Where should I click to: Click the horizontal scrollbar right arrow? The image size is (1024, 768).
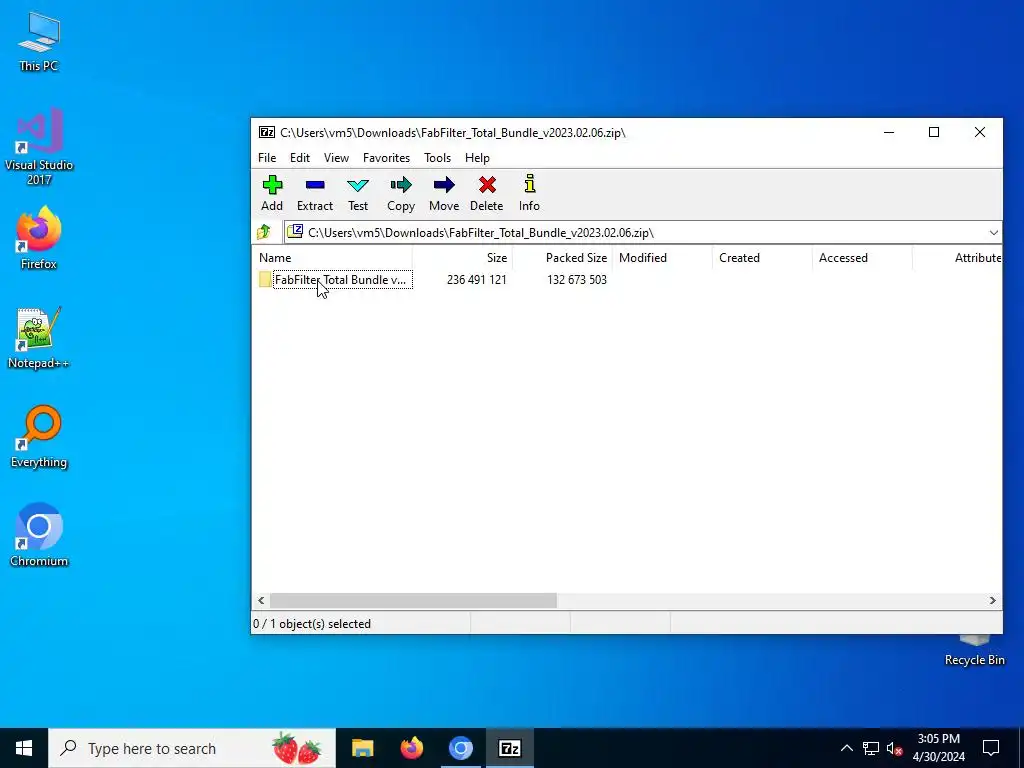(993, 600)
